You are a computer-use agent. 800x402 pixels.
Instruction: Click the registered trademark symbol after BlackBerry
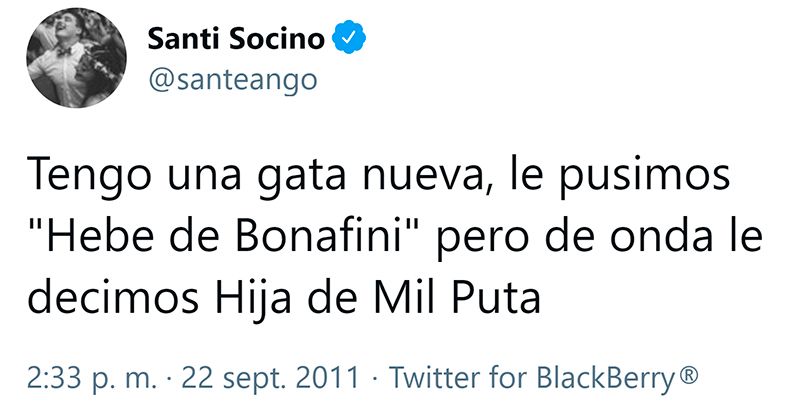click(x=687, y=378)
